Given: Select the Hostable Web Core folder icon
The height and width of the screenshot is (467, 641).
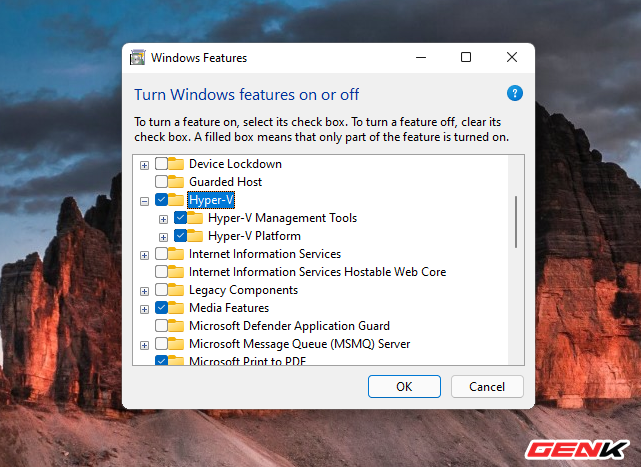Looking at the screenshot, I should tap(176, 272).
